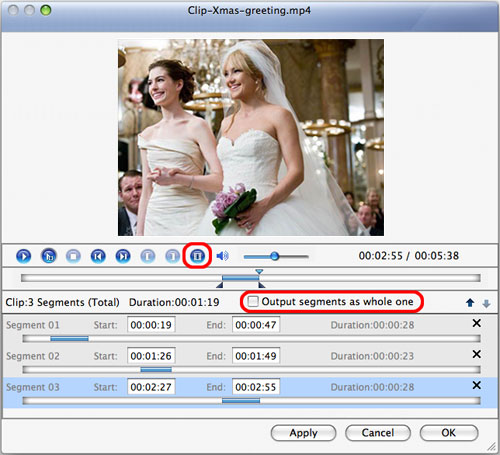
Task: Click the Stop playback button
Action: point(73,256)
